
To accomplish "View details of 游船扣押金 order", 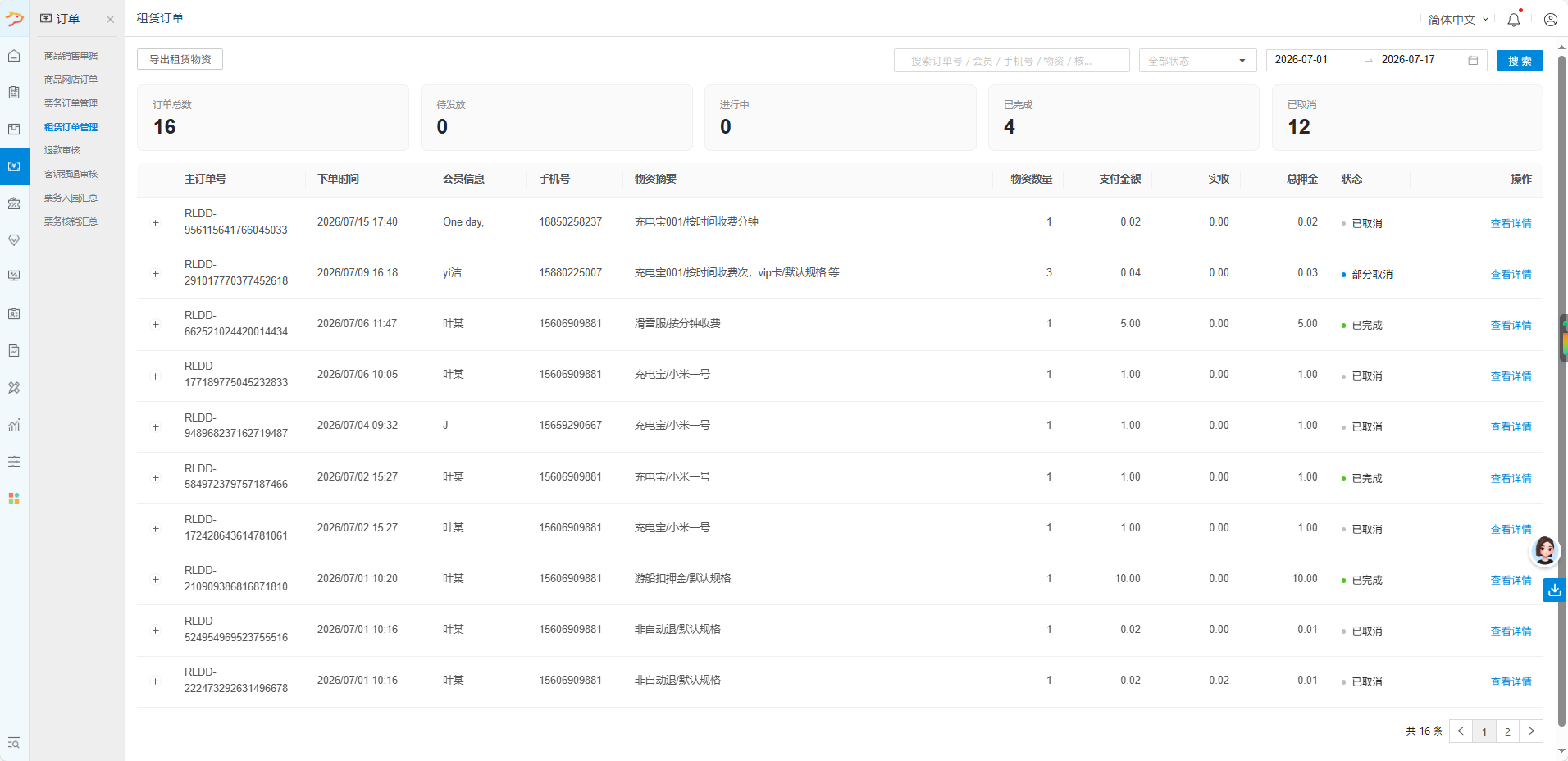I will (x=1511, y=580).
